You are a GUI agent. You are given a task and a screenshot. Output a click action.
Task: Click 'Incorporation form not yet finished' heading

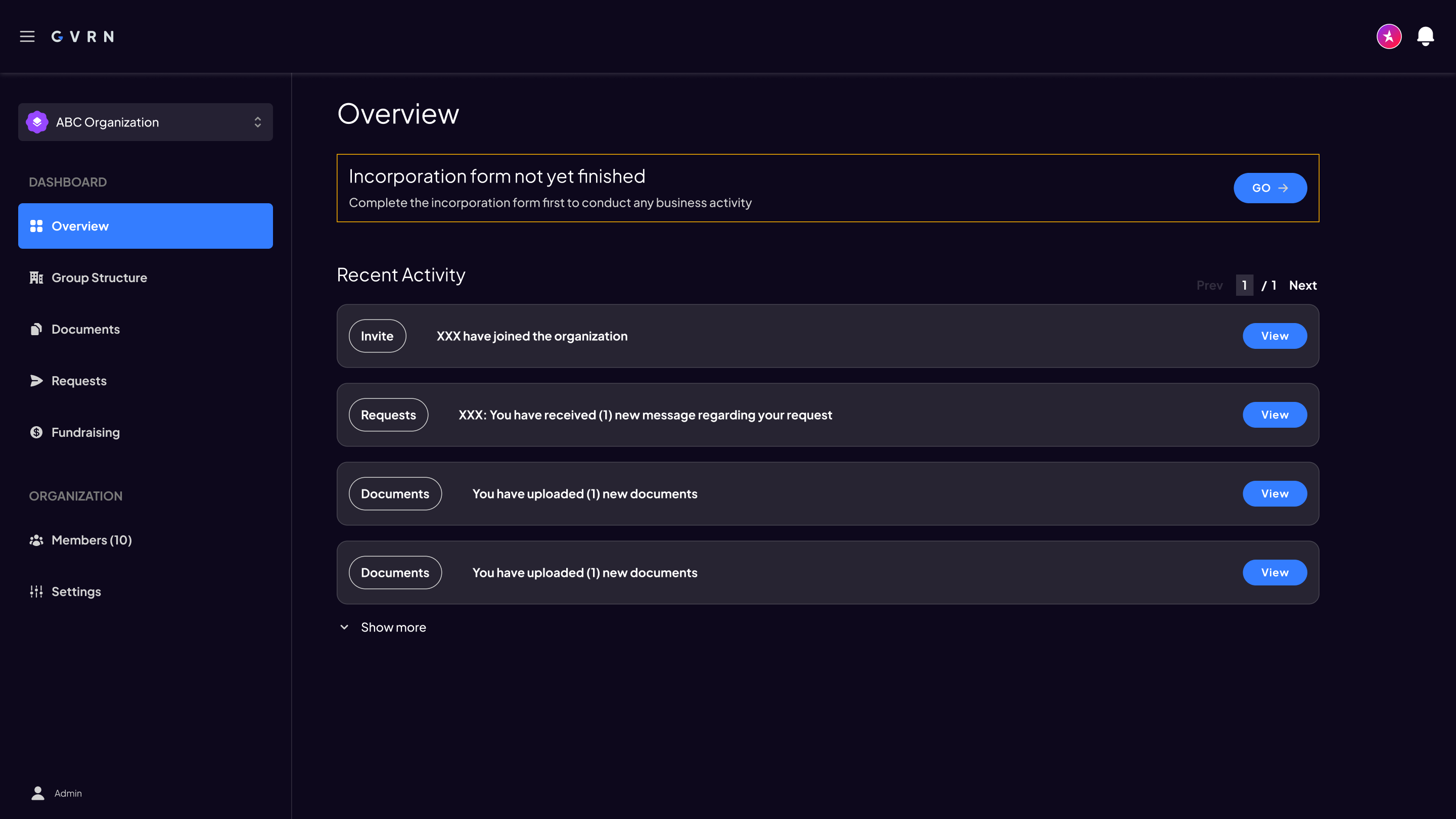point(497,176)
